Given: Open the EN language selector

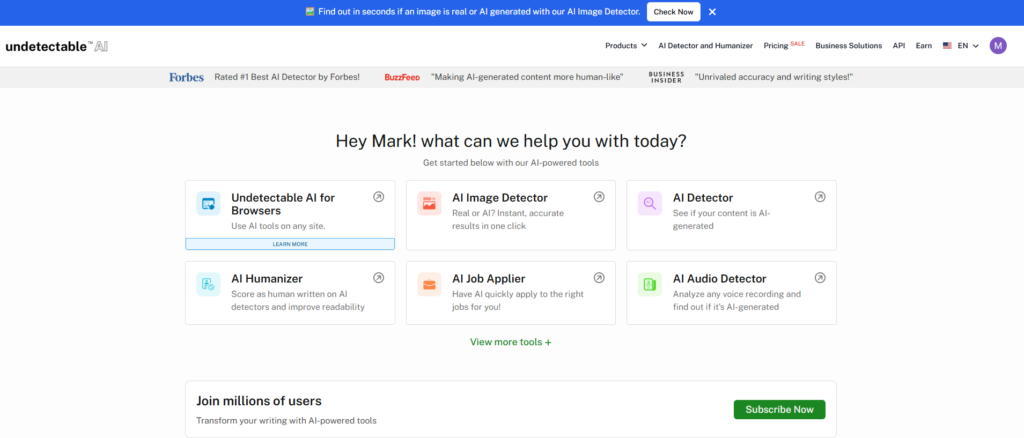Looking at the screenshot, I should [x=962, y=45].
